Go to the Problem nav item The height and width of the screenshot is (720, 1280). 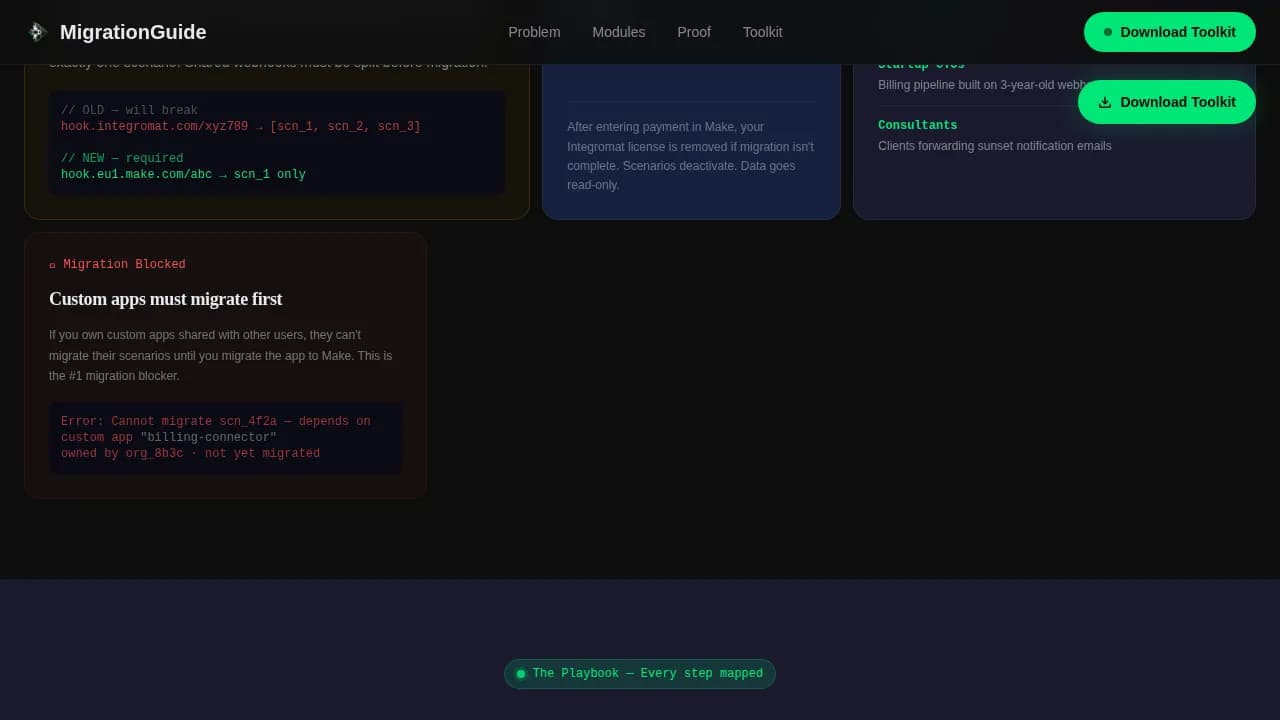click(x=534, y=32)
